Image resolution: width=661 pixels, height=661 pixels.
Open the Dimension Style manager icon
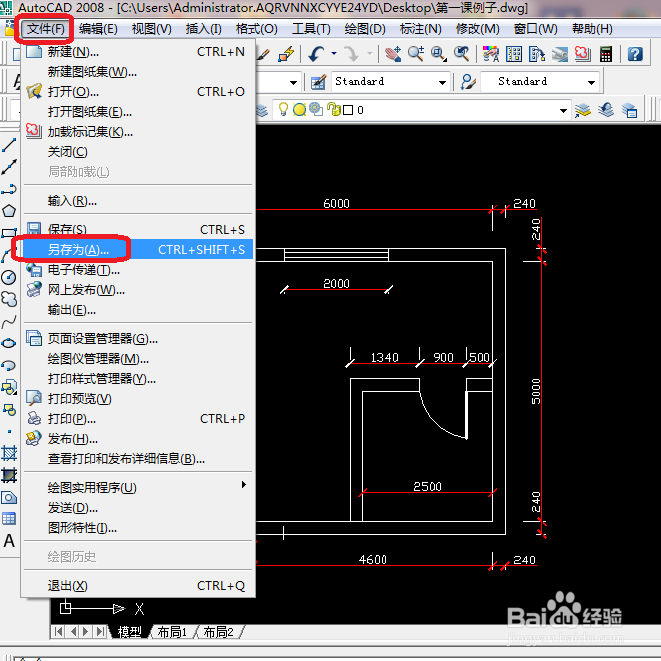318,82
